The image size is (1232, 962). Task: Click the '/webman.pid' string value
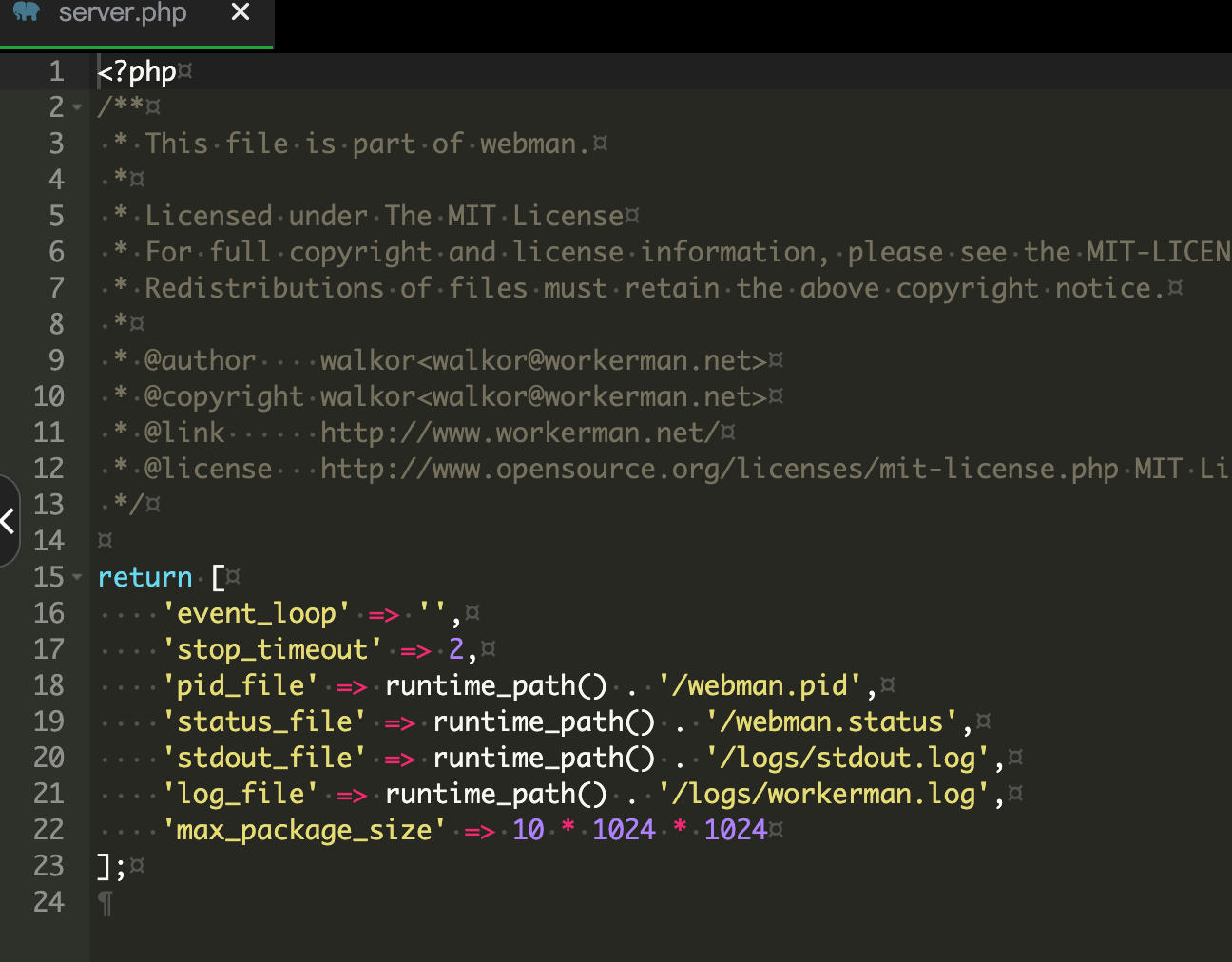pyautogui.click(x=760, y=686)
